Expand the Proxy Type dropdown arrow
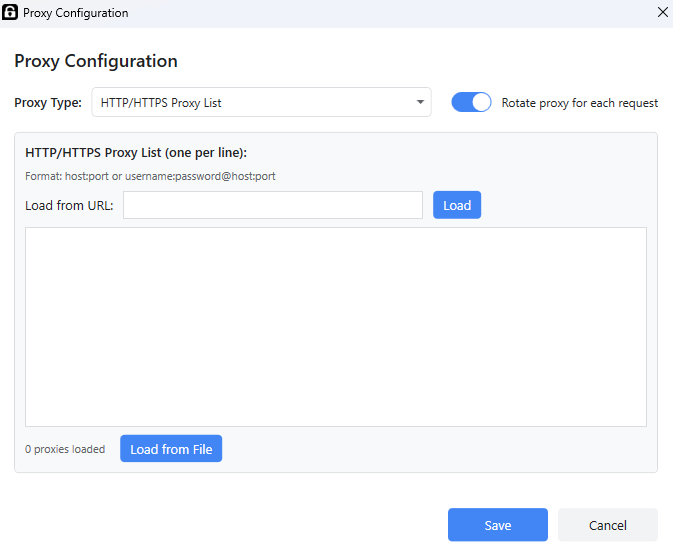 [420, 102]
